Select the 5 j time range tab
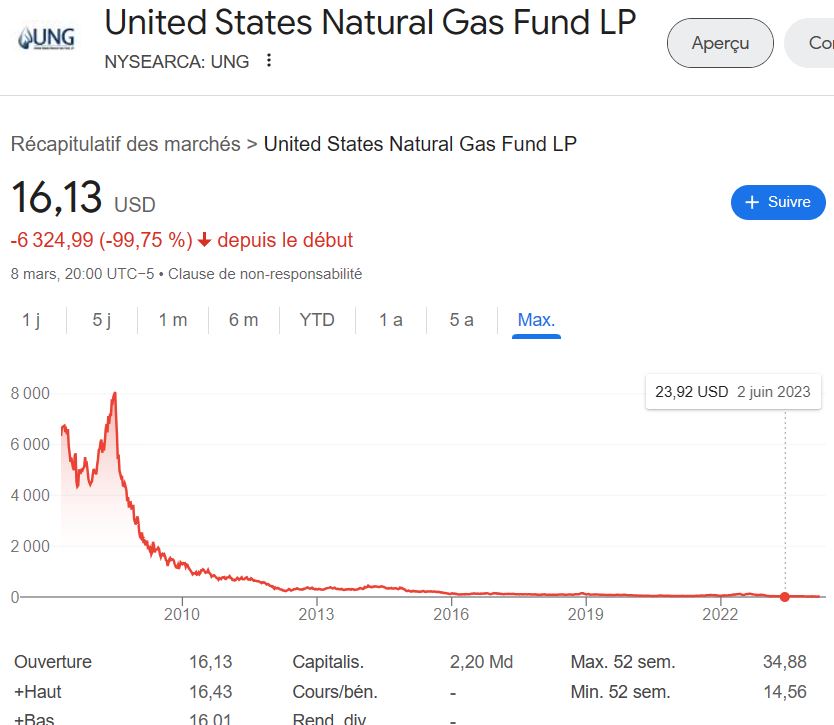Viewport: 834px width, 725px height. tap(102, 320)
